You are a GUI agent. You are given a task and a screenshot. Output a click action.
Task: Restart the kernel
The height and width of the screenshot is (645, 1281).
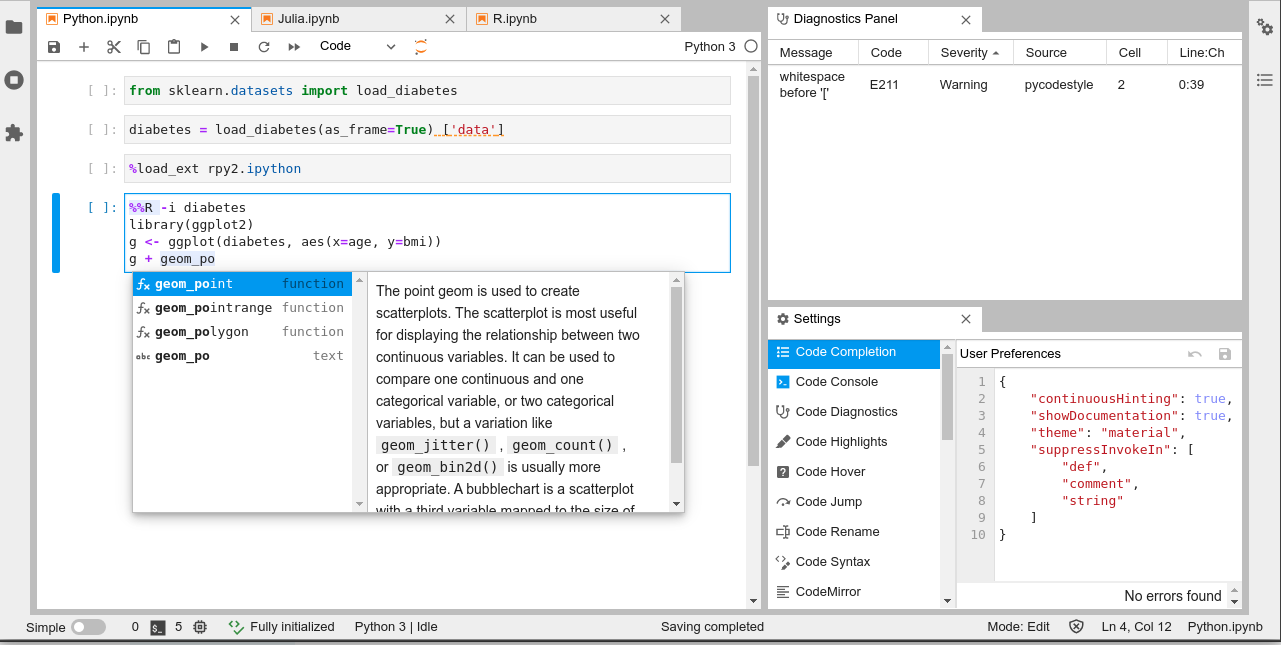(x=264, y=47)
